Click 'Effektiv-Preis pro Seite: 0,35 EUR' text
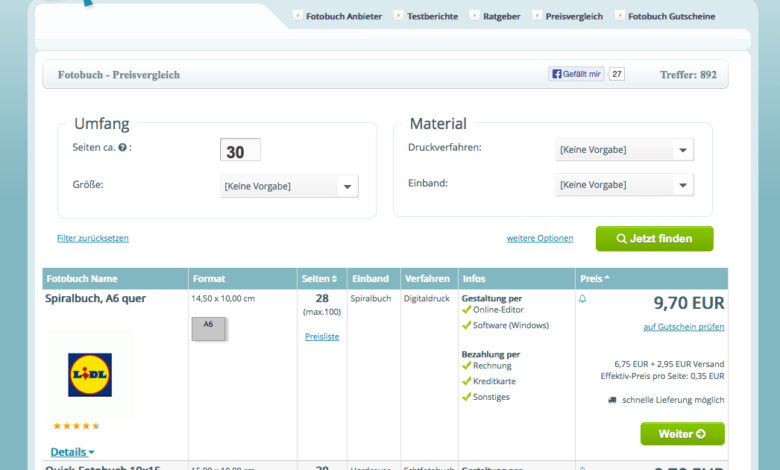 click(662, 376)
